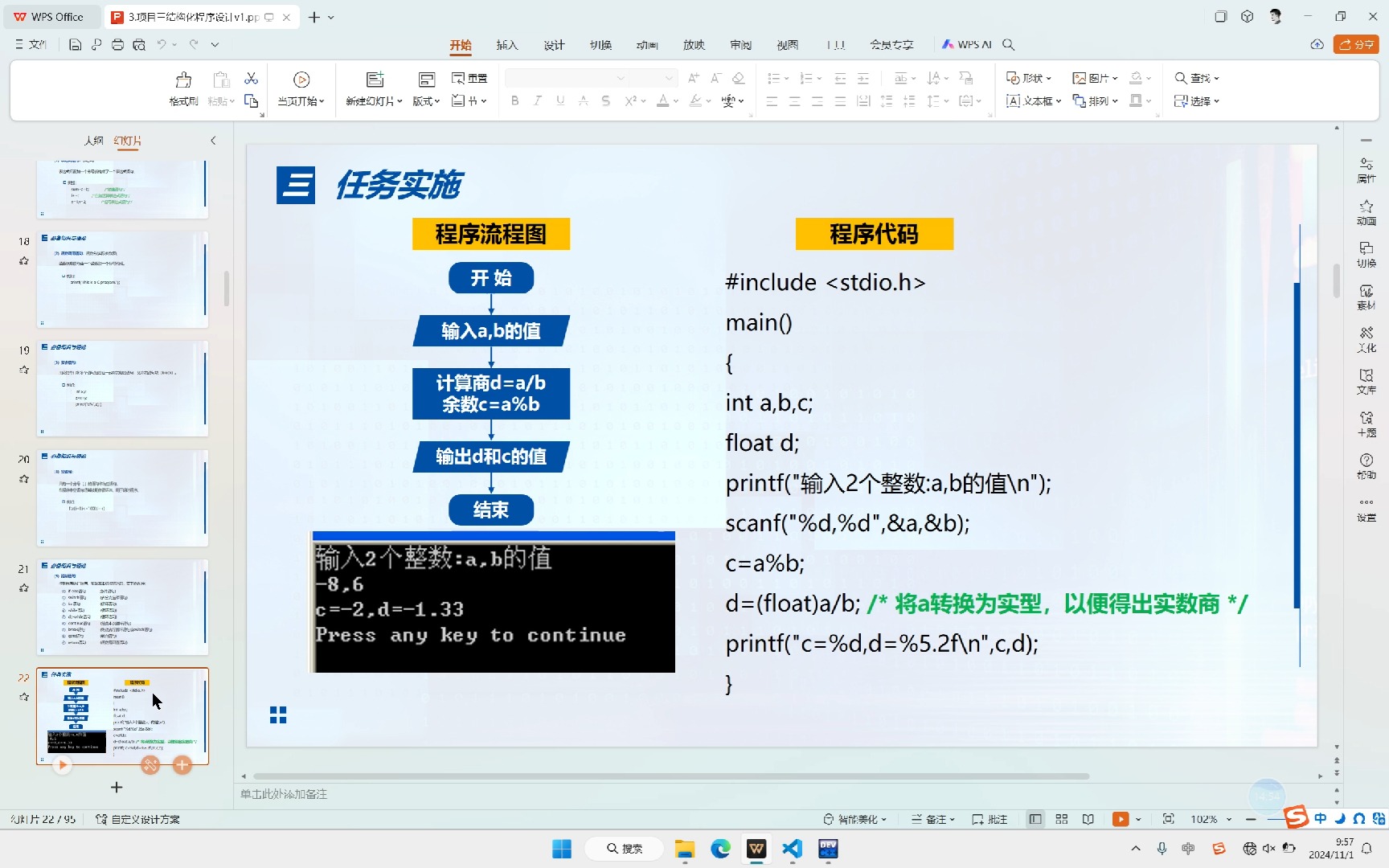This screenshot has height=868, width=1389.
Task: Open the 图片 (Picture) dropdown arrow
Action: click(x=1117, y=77)
